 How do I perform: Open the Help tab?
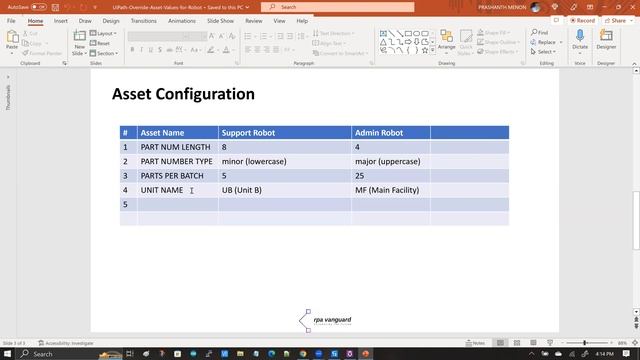302,21
